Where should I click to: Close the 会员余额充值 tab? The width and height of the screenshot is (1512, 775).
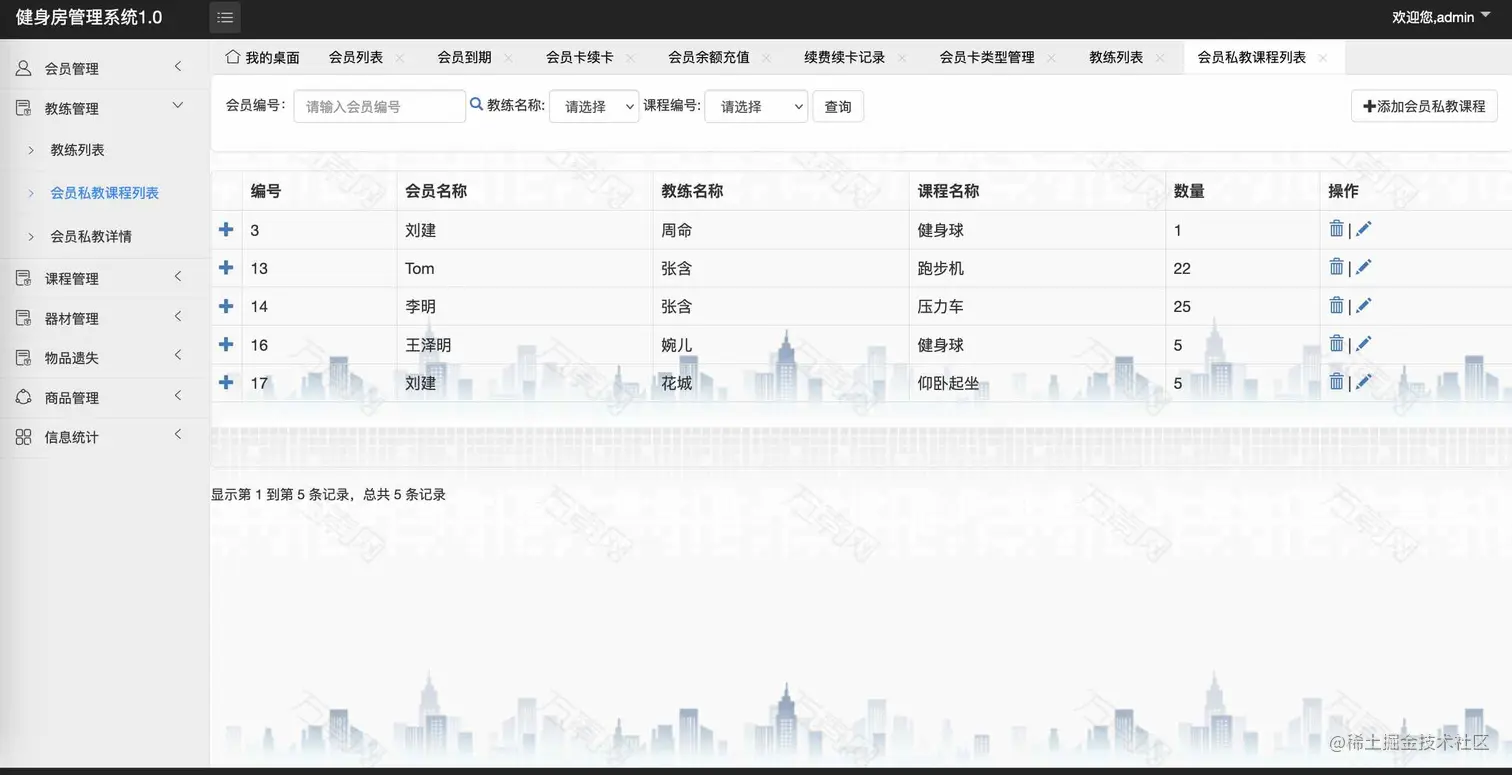(x=767, y=58)
